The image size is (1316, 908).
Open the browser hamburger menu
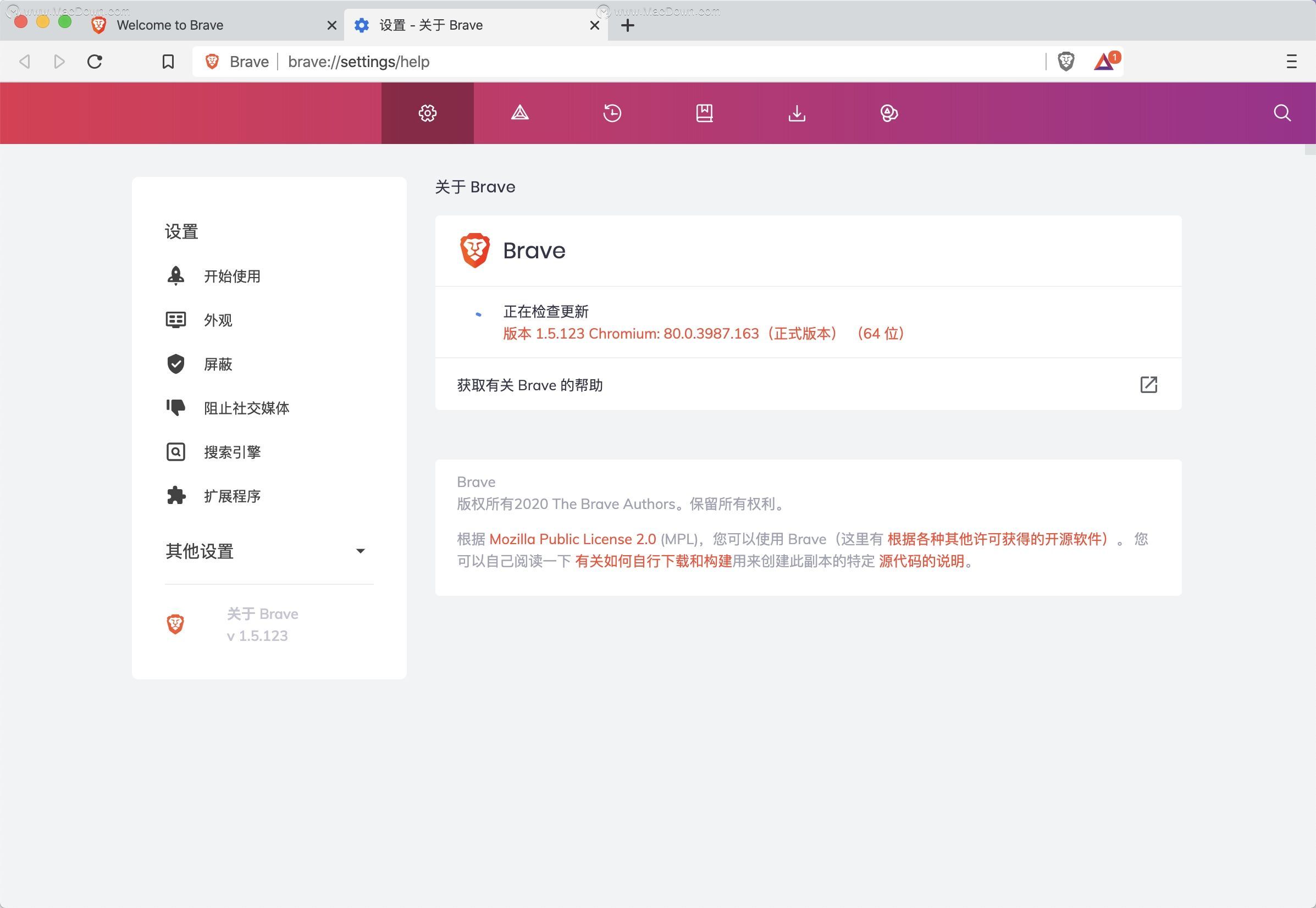1291,62
